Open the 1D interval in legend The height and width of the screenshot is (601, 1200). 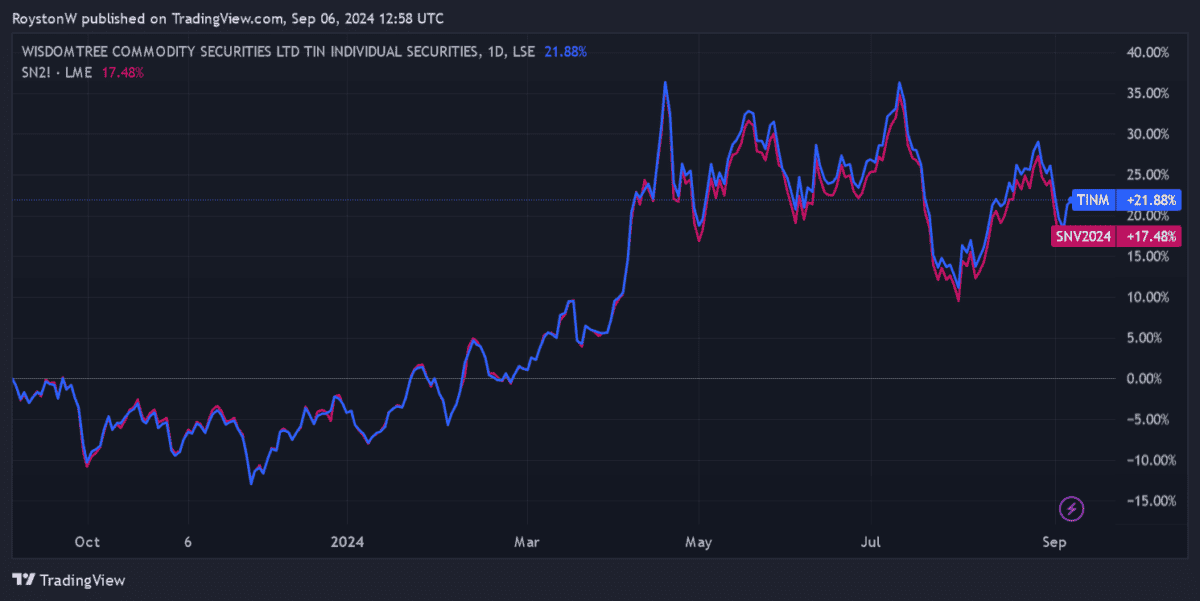click(x=495, y=52)
